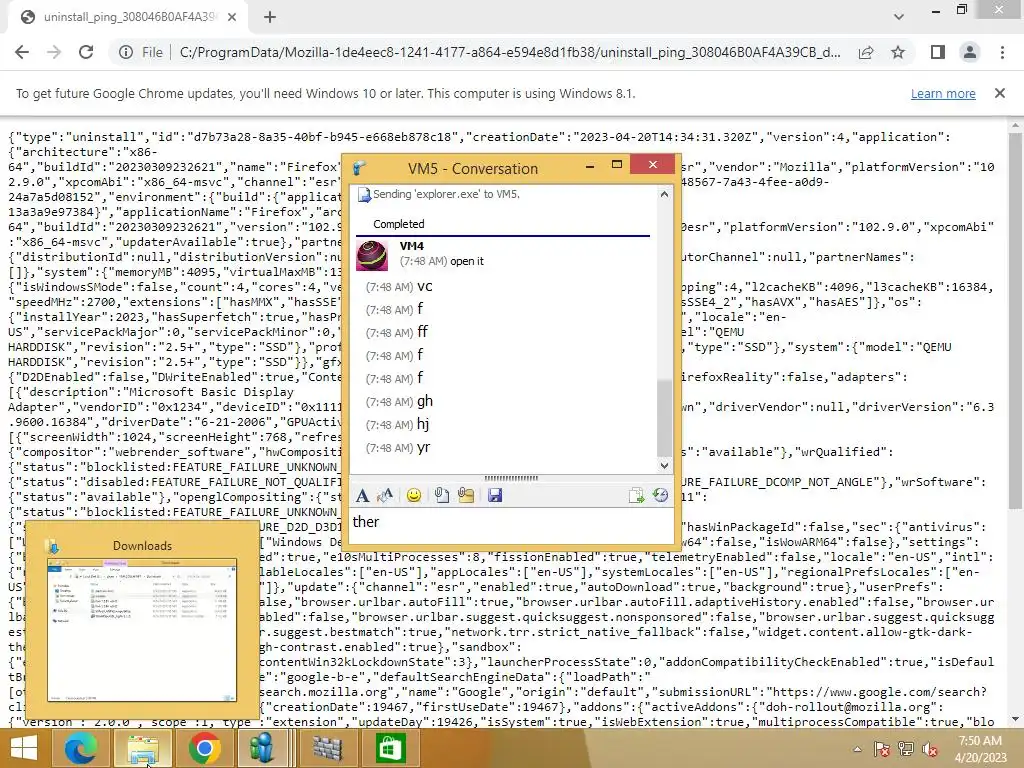Click the file transfer icon with green arrow
This screenshot has height=768, width=1024.
click(636, 496)
